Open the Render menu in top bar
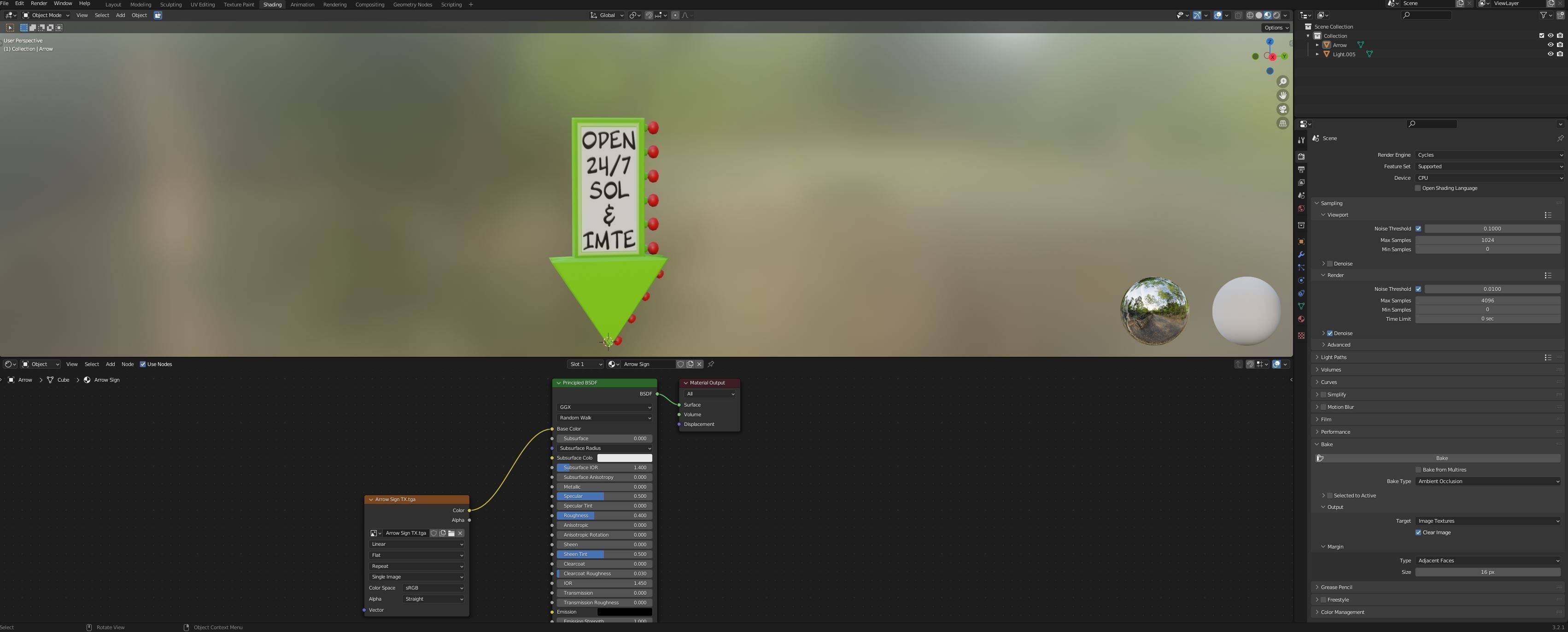This screenshot has height=632, width=1568. (38, 4)
